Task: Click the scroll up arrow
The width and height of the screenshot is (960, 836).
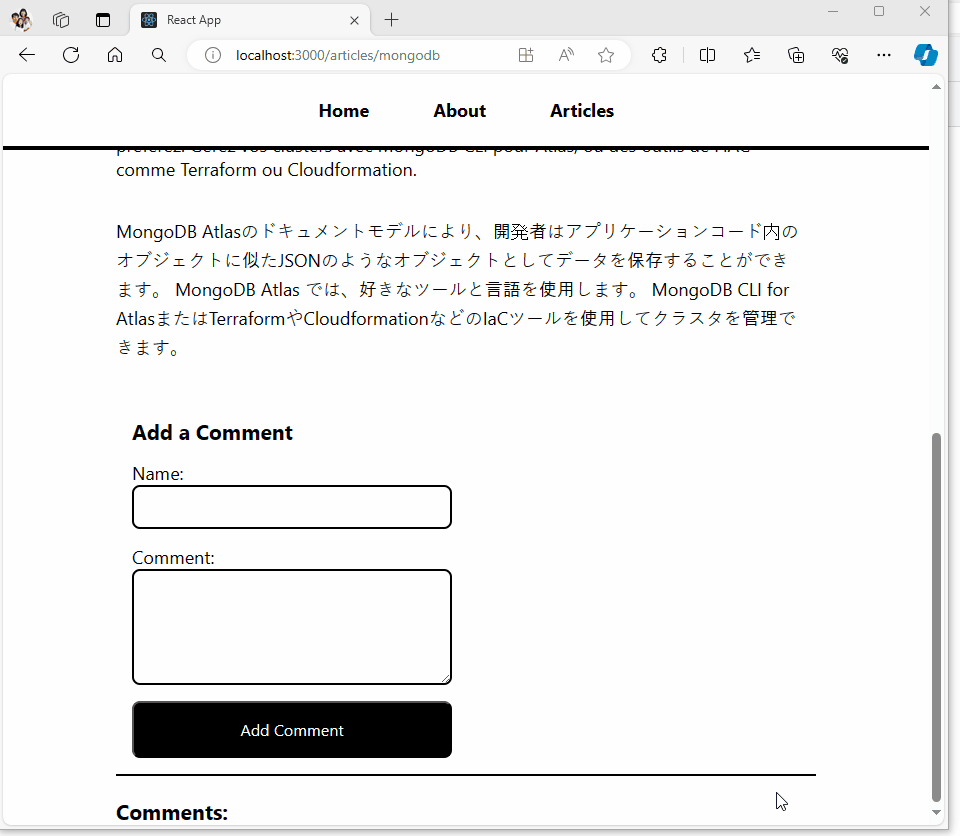Action: click(936, 87)
